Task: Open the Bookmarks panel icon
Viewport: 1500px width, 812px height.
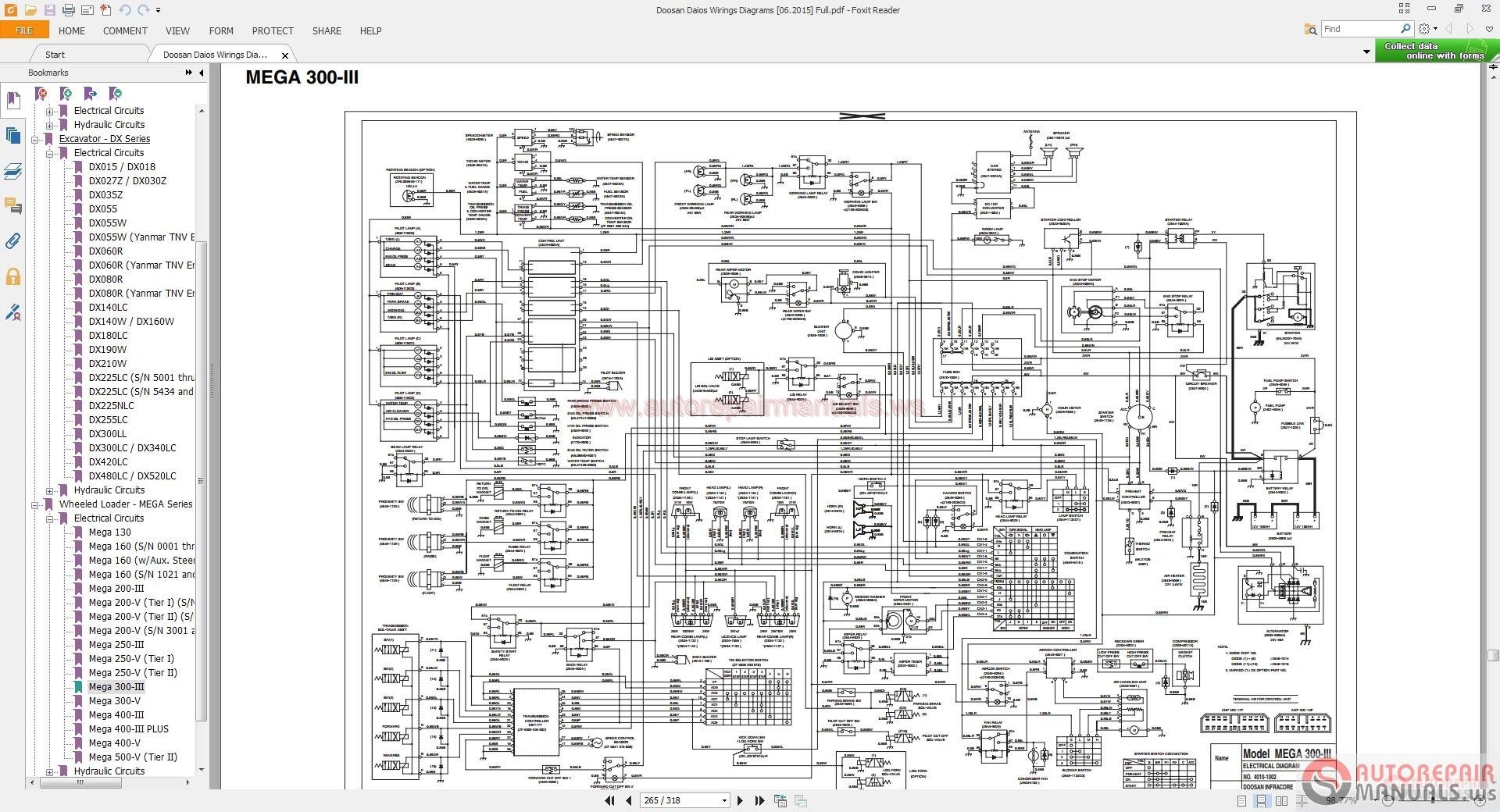Action: point(13,100)
